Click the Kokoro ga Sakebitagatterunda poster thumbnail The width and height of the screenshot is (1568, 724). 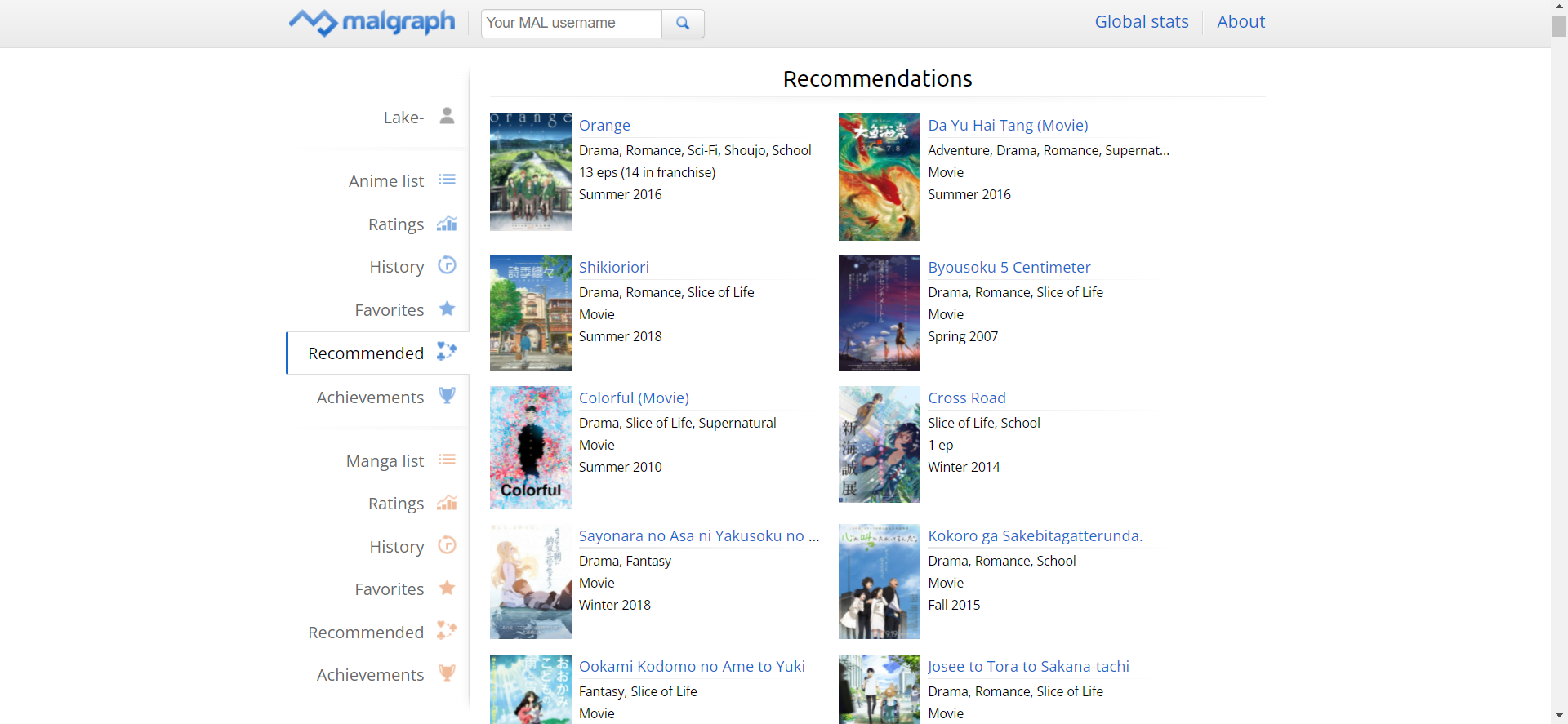(x=880, y=581)
